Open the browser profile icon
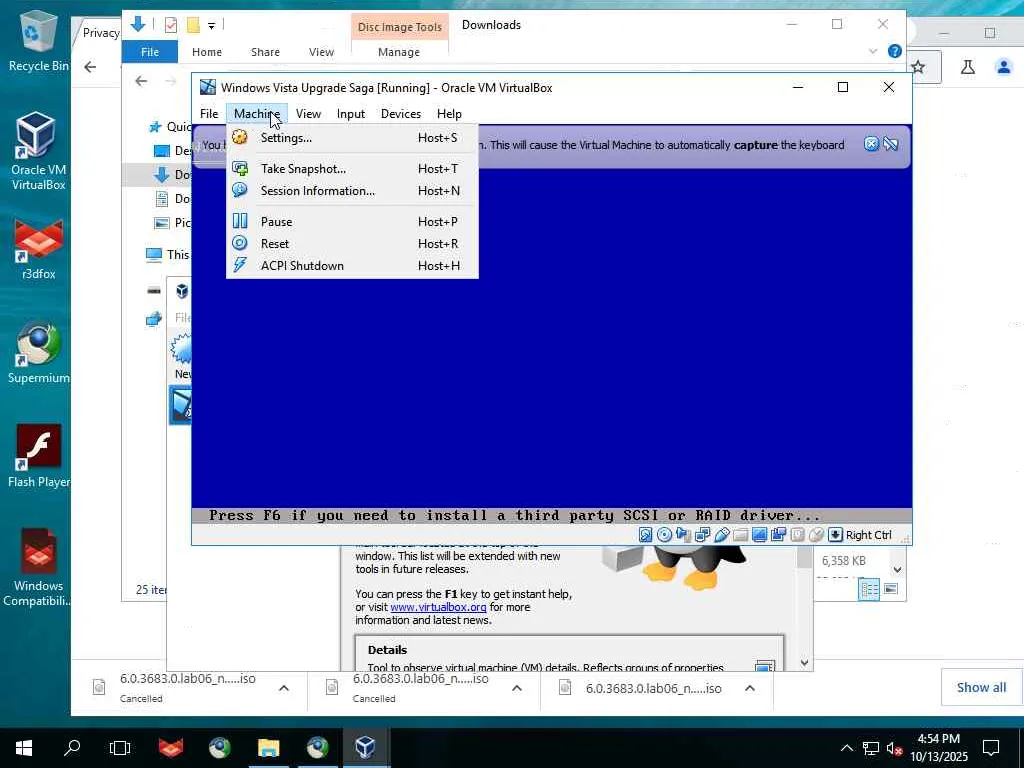This screenshot has height=768, width=1024. tap(1004, 67)
